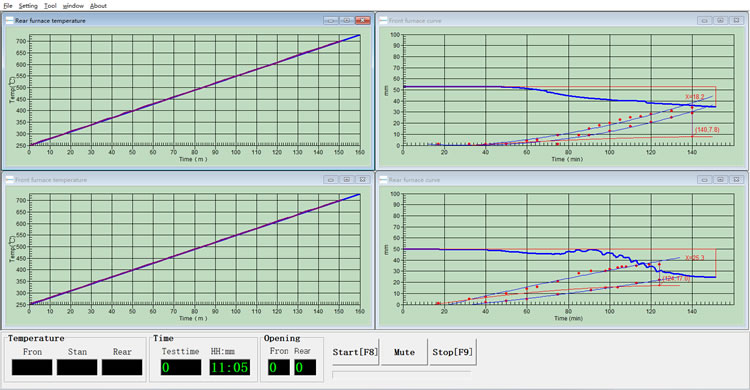The height and width of the screenshot is (390, 750).
Task: Open the About menu
Action: point(98,6)
